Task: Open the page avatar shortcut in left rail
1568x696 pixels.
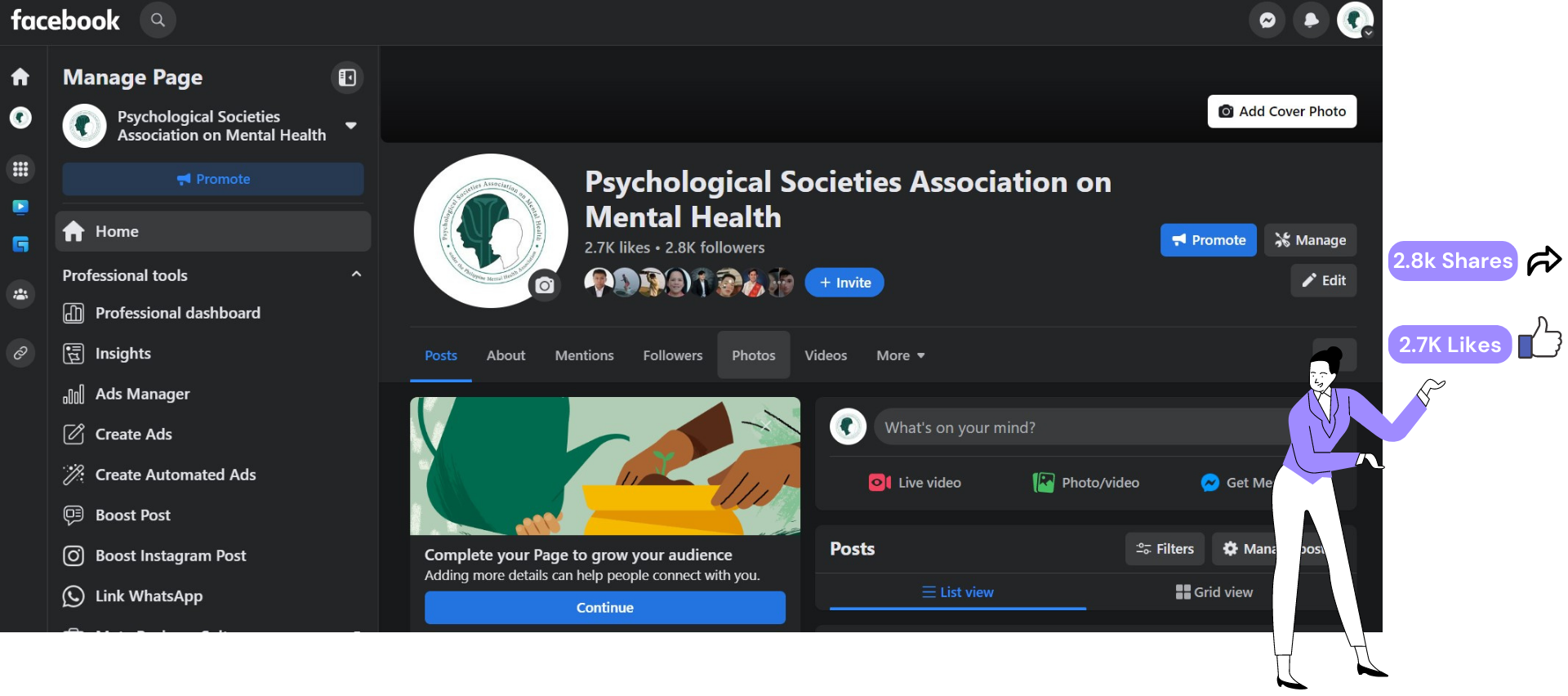Action: (x=20, y=118)
